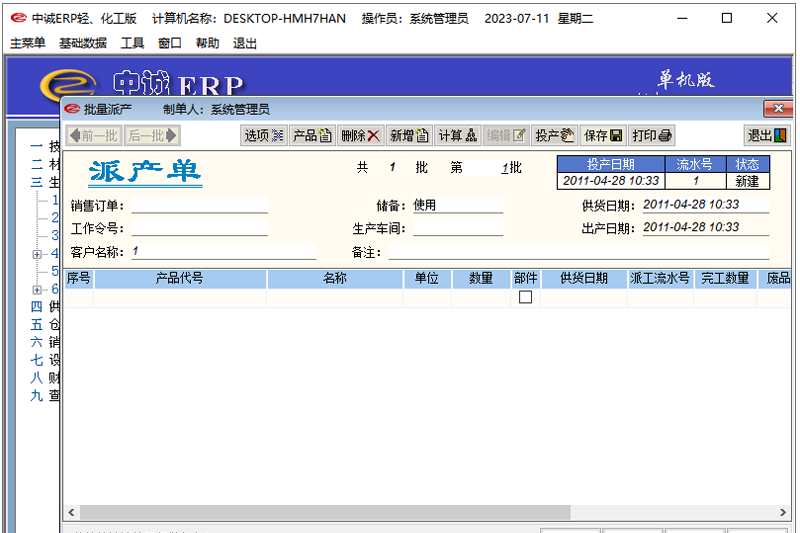
Task: Select tree section 四 in sidebar
Action: 44,307
